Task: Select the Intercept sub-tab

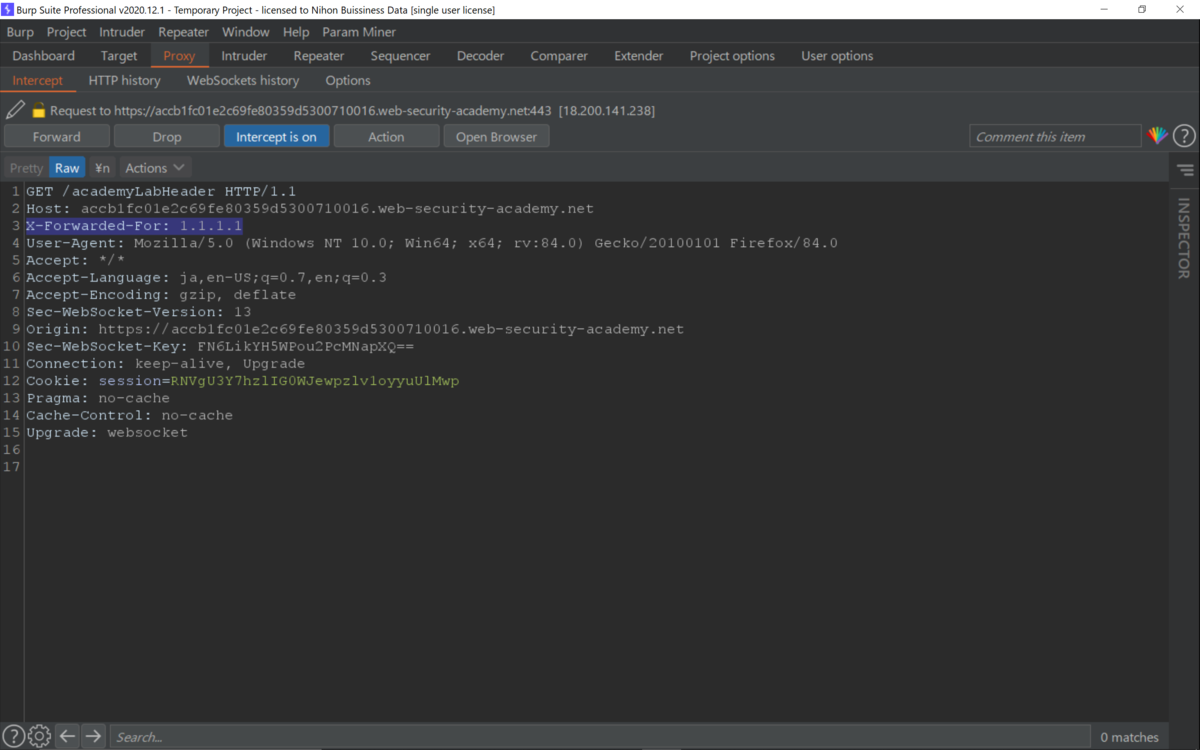Action: [38, 80]
